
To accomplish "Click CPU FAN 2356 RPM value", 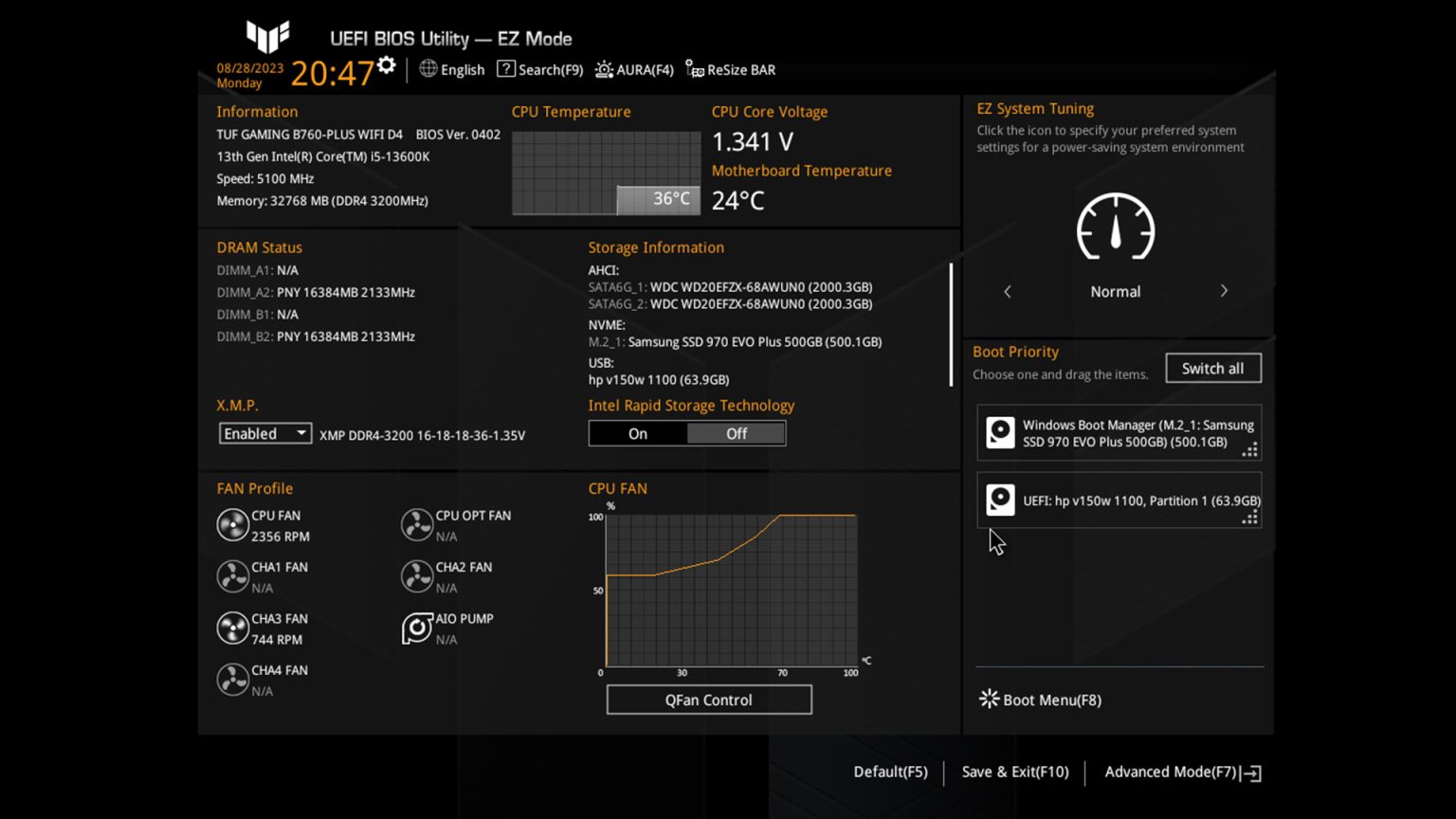I will pyautogui.click(x=281, y=536).
